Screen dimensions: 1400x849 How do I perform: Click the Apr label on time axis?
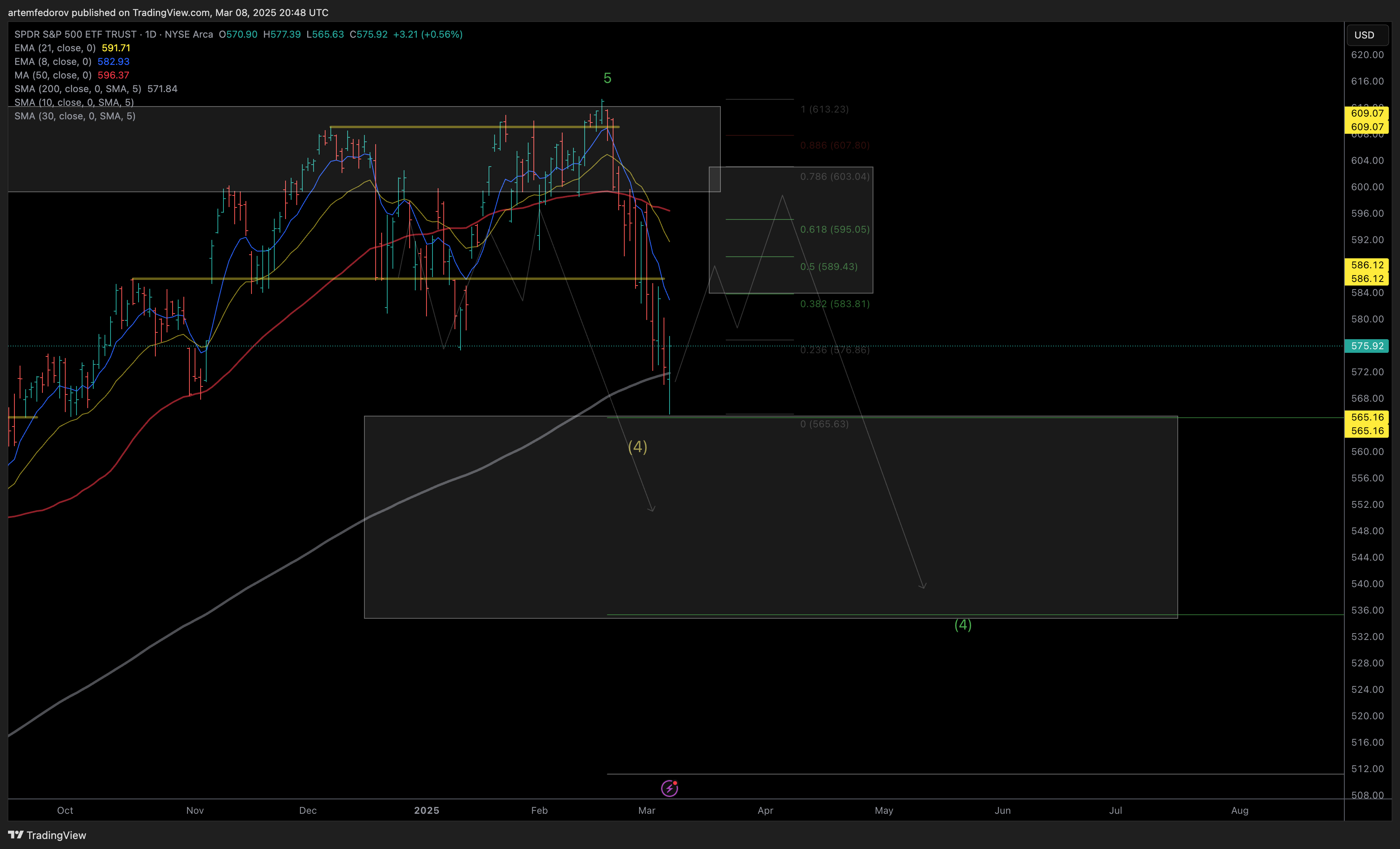pyautogui.click(x=765, y=811)
